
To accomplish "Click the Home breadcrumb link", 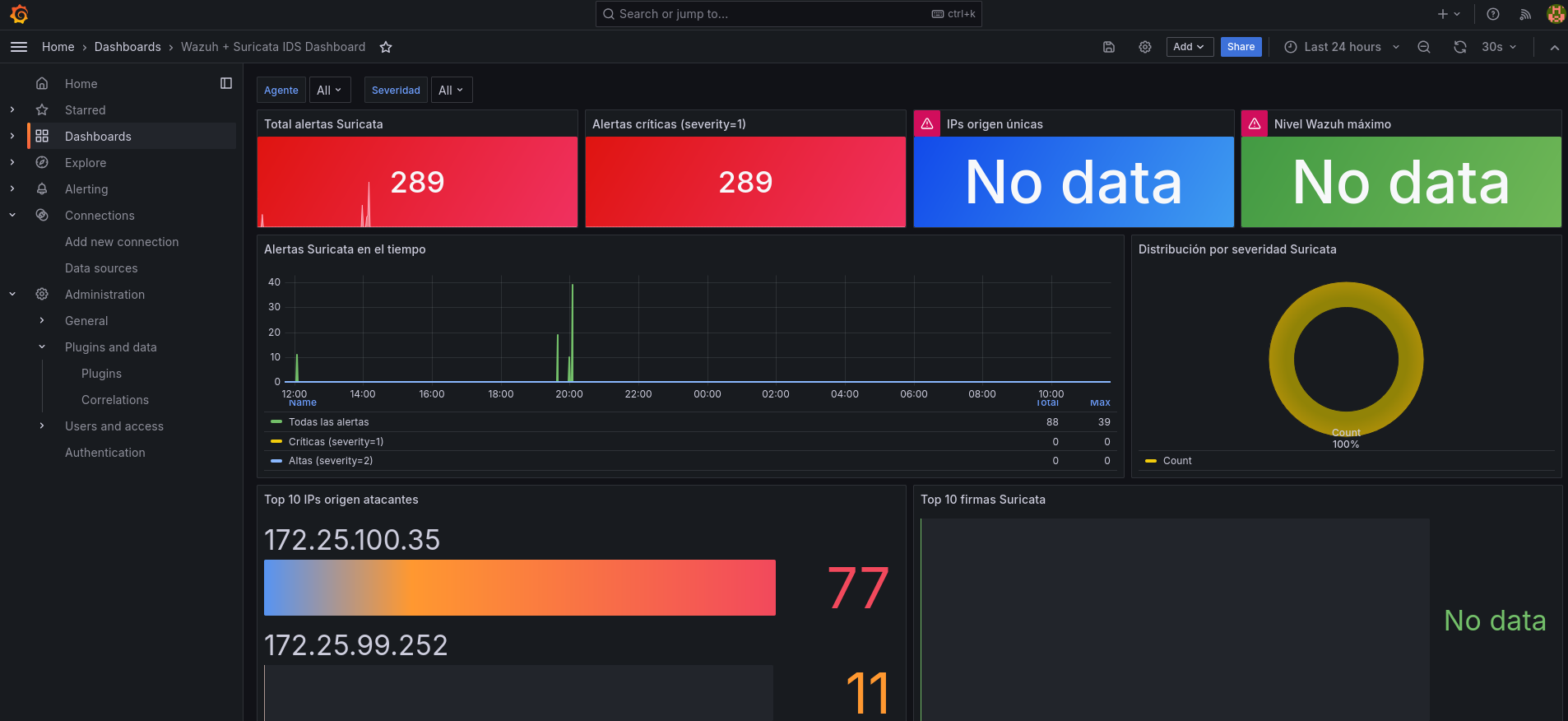I will coord(58,47).
